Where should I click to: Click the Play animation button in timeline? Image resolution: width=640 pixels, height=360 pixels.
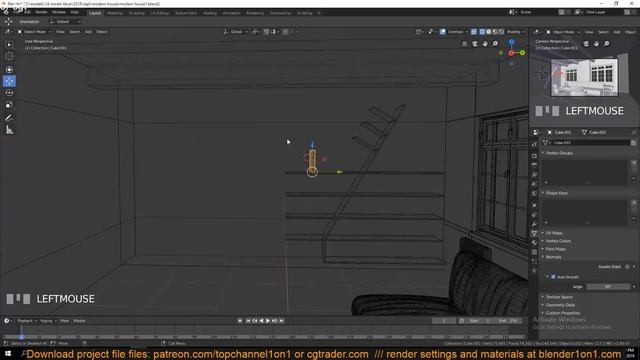[x=268, y=321]
